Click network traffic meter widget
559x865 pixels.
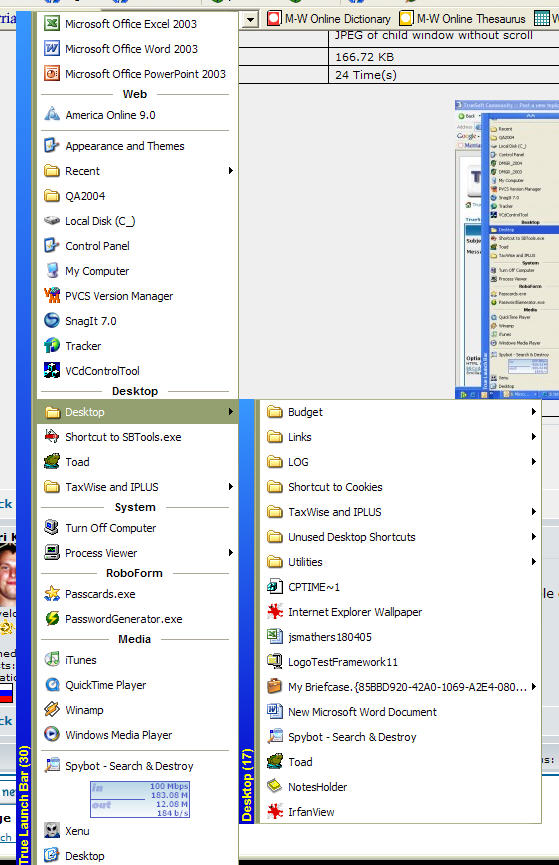click(x=140, y=799)
